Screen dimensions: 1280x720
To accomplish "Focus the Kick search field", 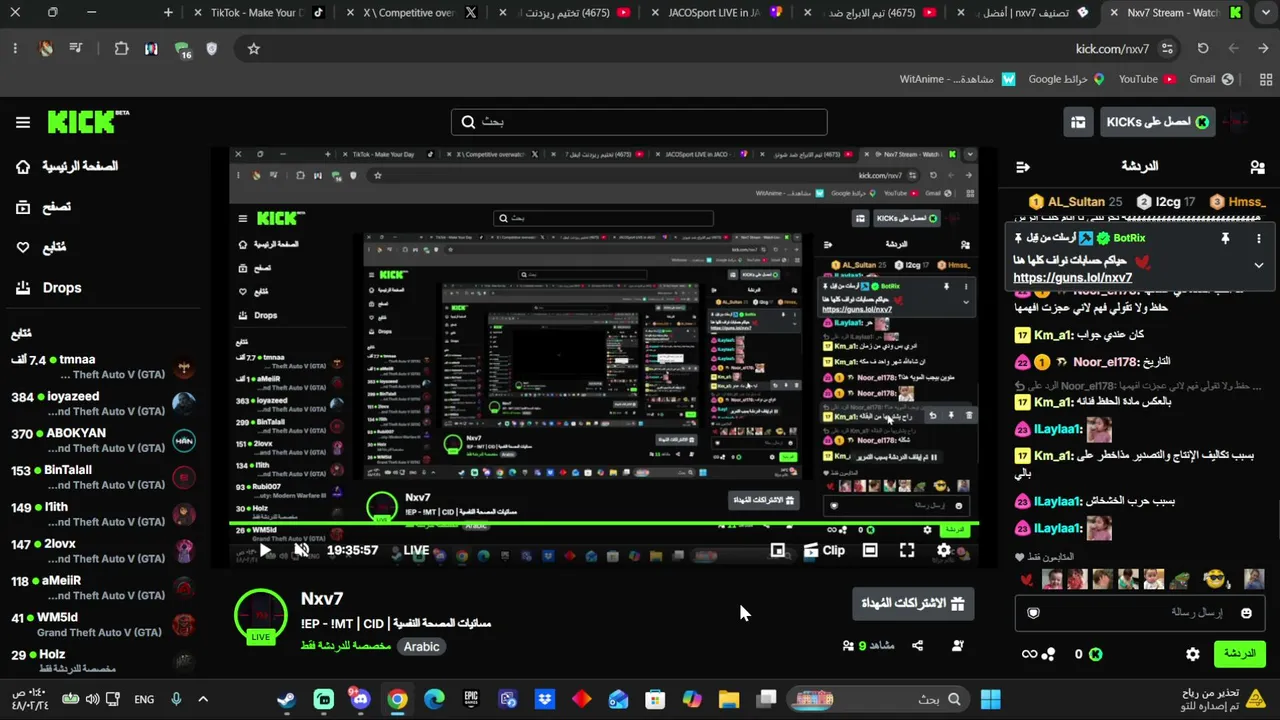I will [x=639, y=122].
